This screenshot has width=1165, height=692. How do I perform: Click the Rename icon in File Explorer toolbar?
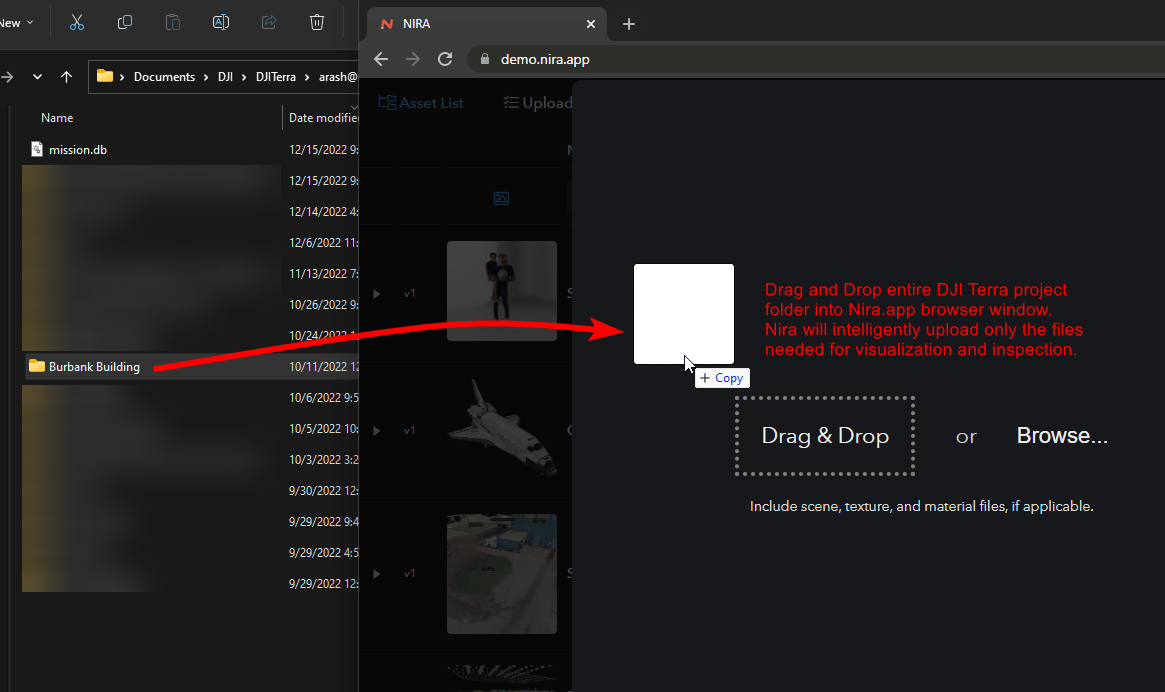(x=221, y=23)
